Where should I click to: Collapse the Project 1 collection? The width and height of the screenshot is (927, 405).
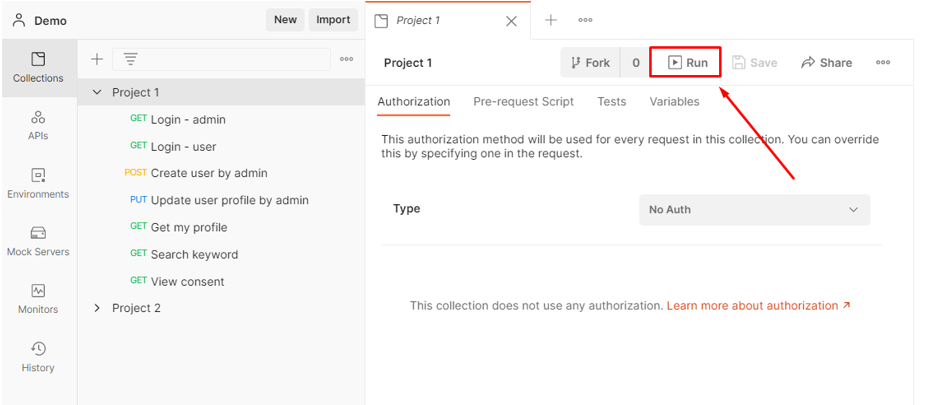pos(97,92)
